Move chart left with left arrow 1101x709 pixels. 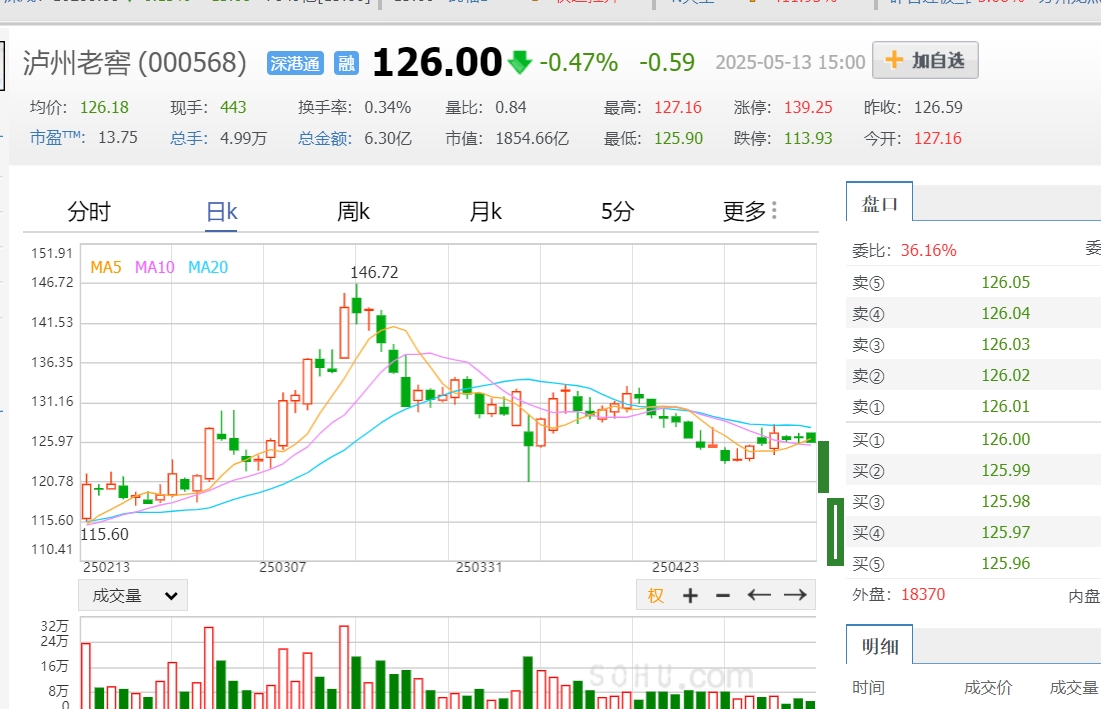tap(759, 595)
